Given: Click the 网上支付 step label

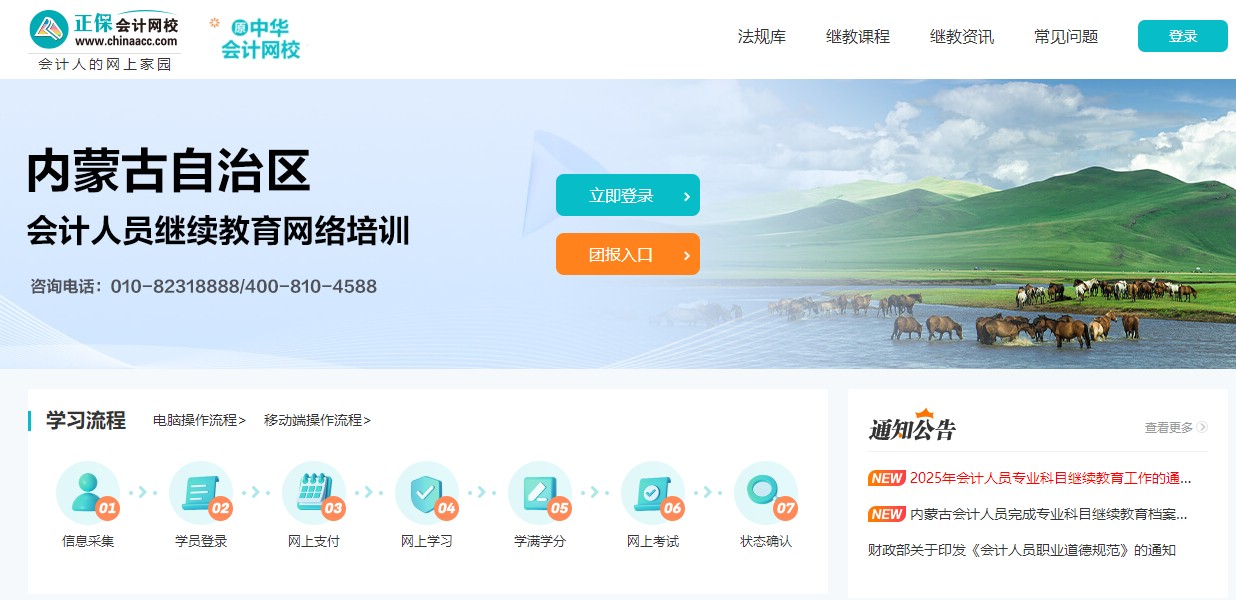Looking at the screenshot, I should 314,541.
